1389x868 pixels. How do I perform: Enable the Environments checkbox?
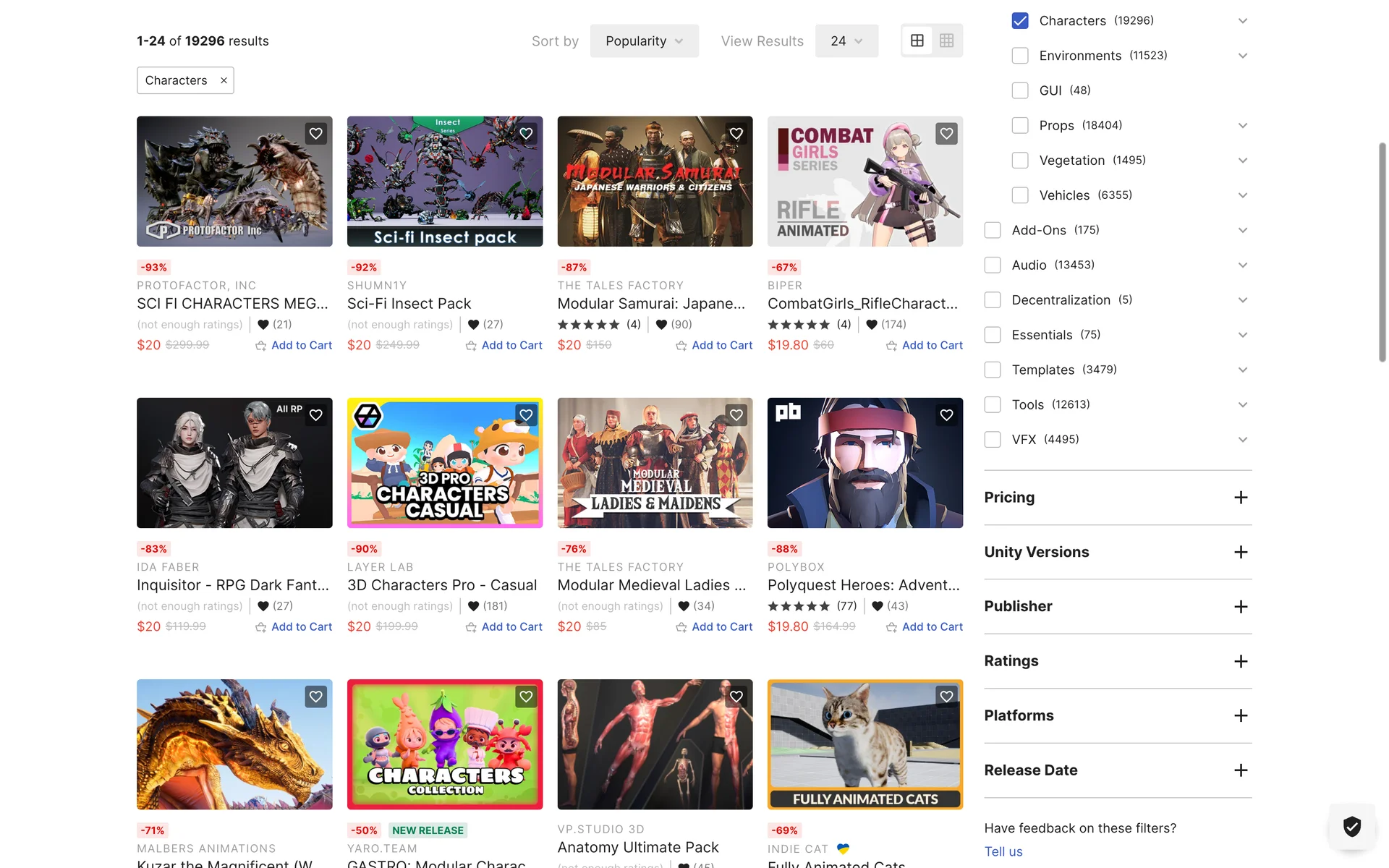point(1020,56)
